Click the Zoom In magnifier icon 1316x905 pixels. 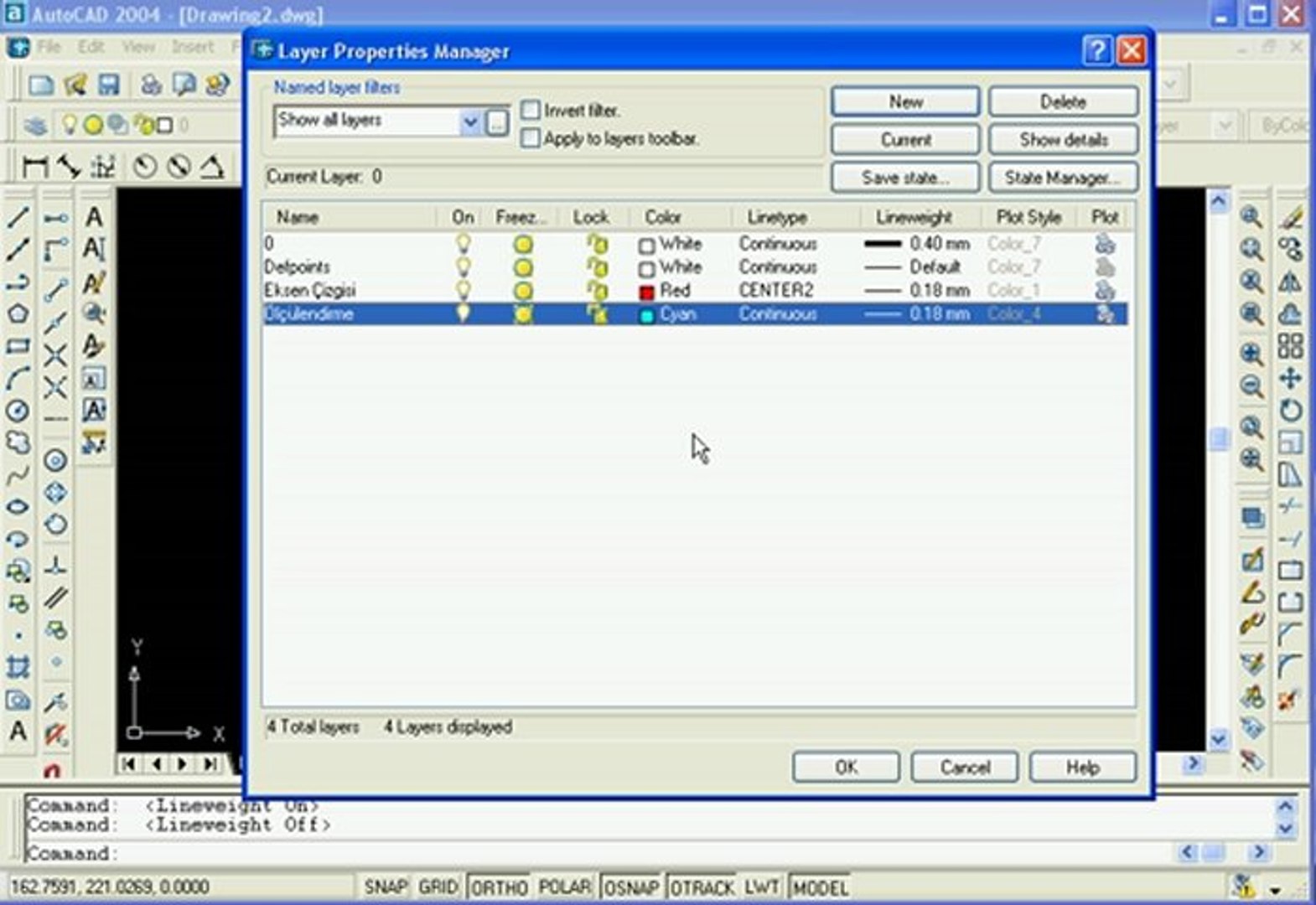[x=1251, y=353]
